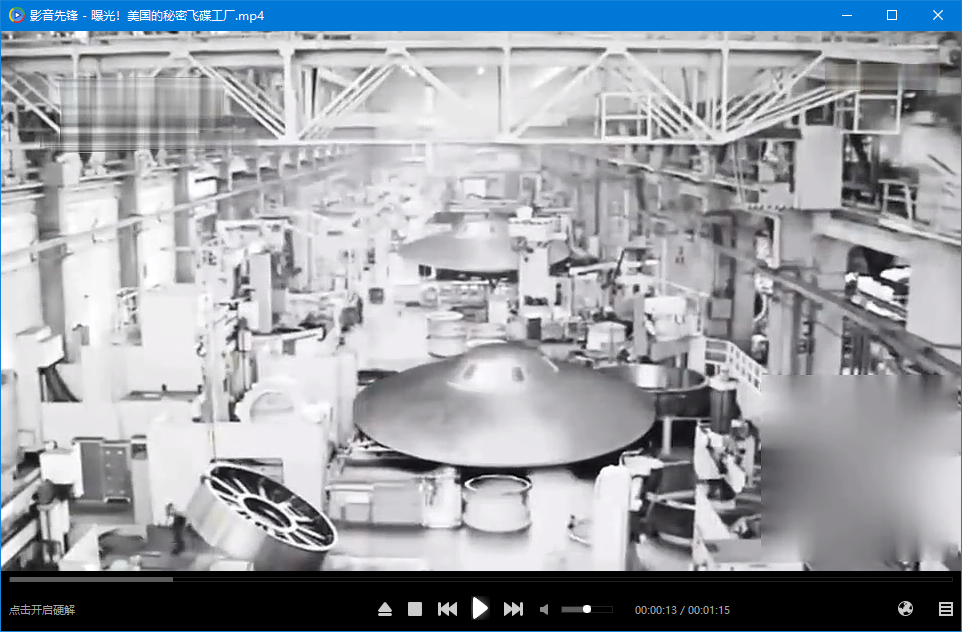
Task: Skip to the next video
Action: coord(513,609)
